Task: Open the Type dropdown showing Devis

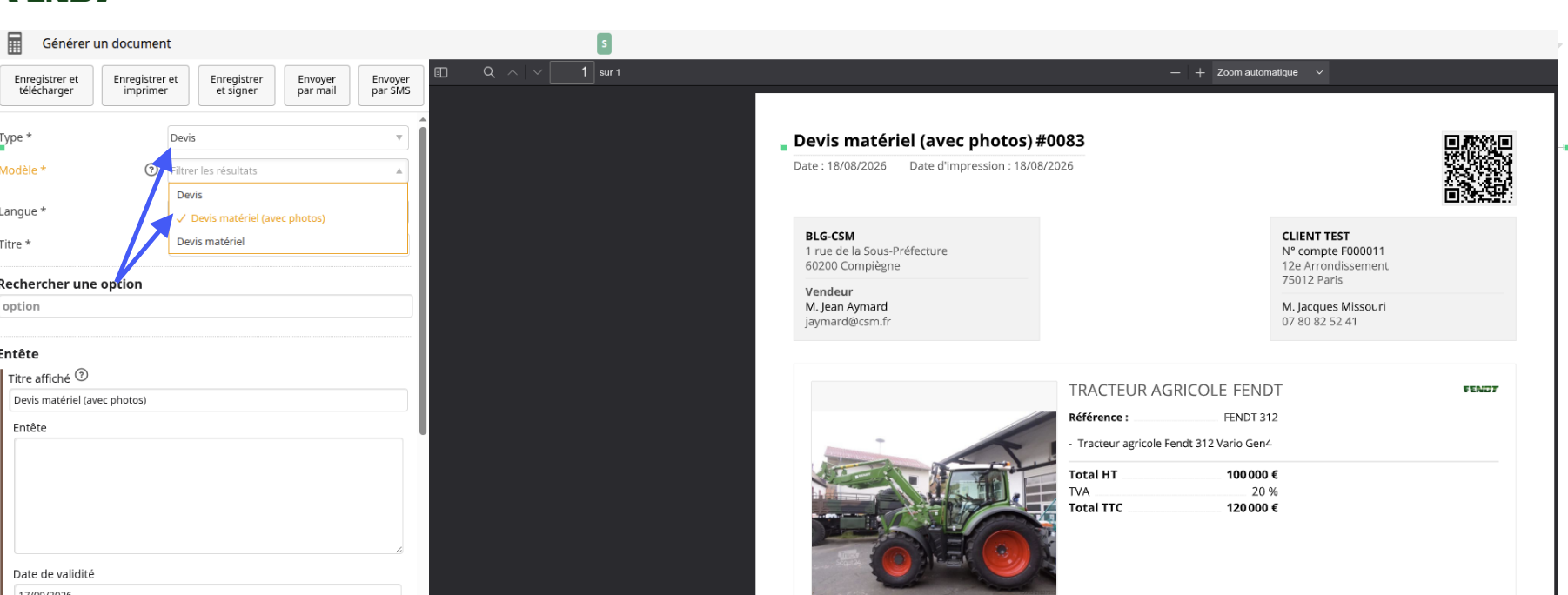Action: (288, 137)
